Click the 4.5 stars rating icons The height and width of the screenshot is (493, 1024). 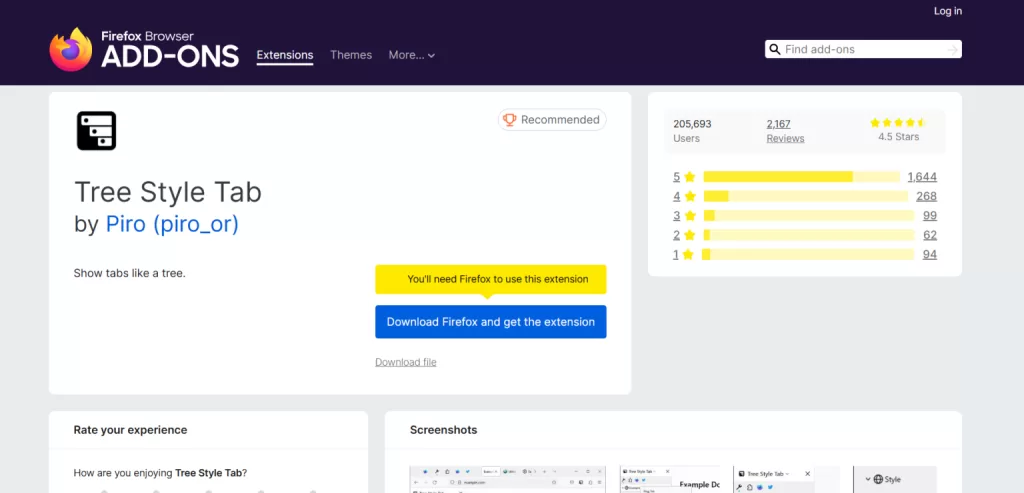(x=898, y=123)
